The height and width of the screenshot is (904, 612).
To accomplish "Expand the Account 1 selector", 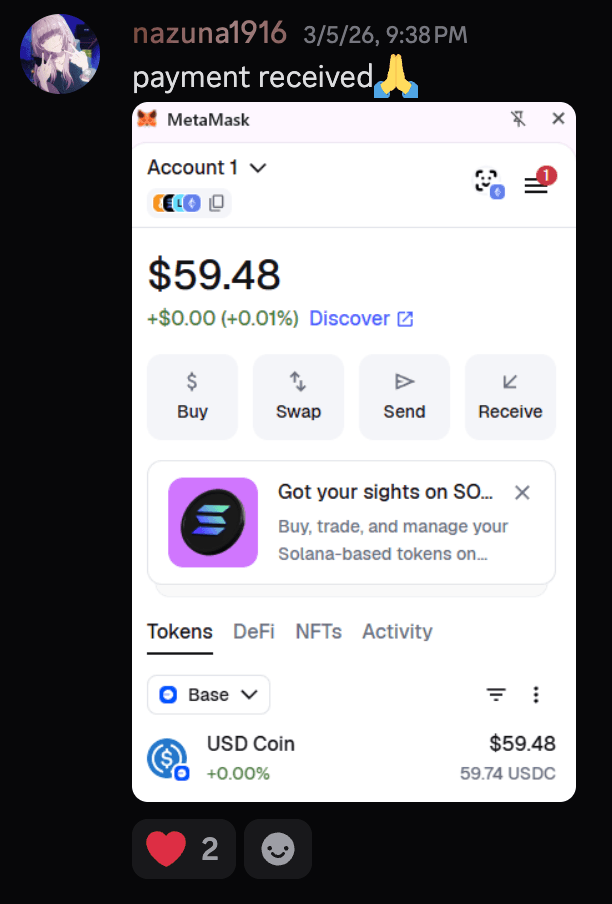I will click(208, 167).
